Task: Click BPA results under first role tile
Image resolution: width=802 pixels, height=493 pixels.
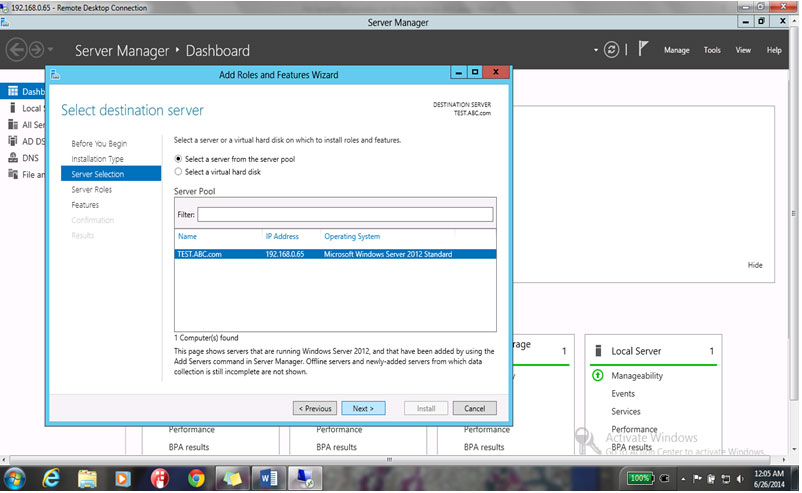Action: [189, 447]
